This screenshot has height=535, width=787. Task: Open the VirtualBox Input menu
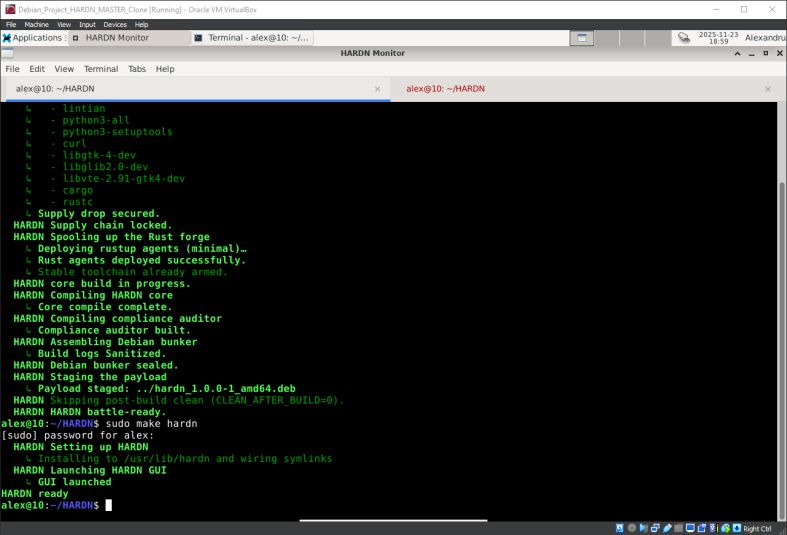(87, 24)
